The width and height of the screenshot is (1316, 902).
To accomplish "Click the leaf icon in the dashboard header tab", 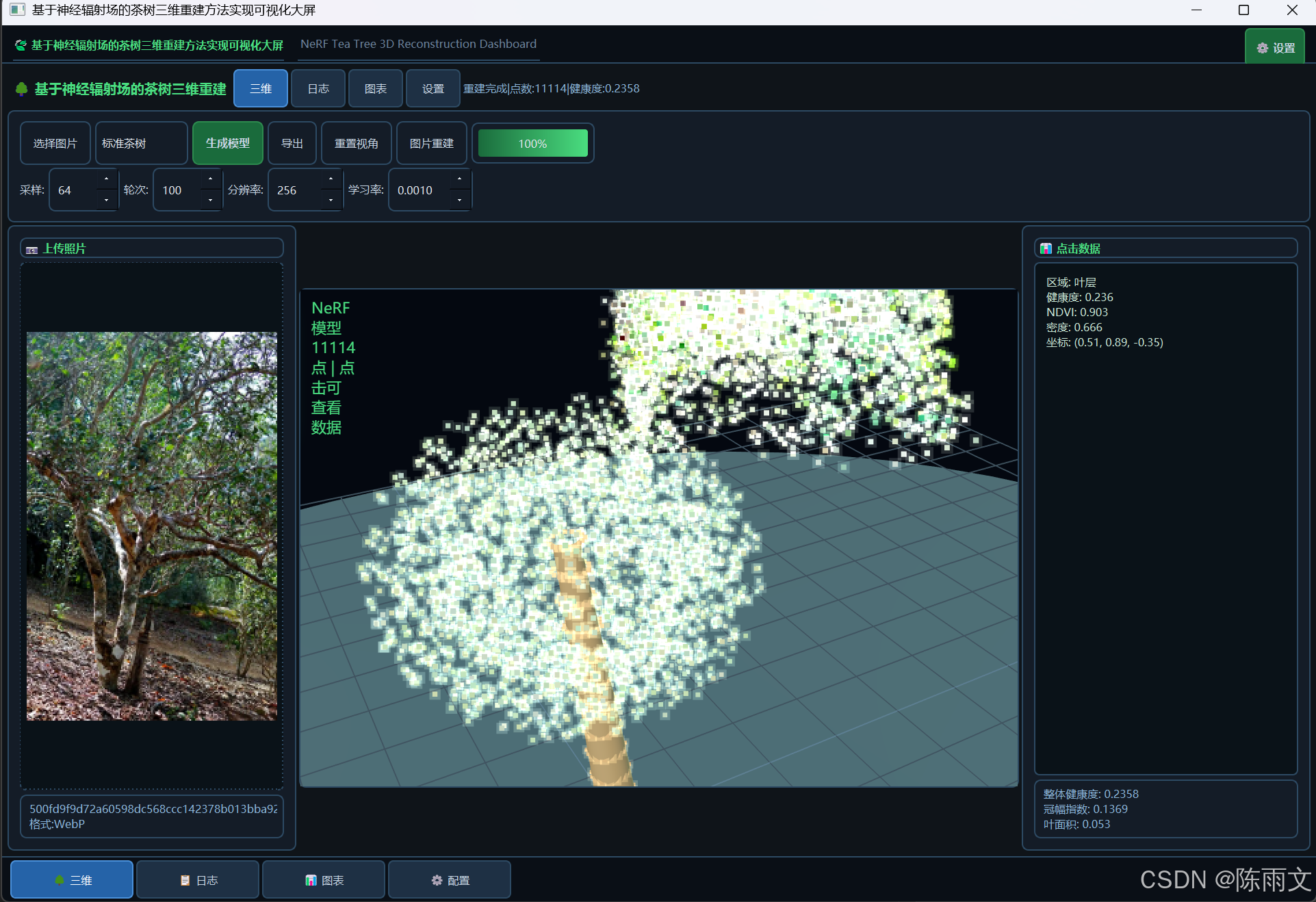I will [x=21, y=45].
